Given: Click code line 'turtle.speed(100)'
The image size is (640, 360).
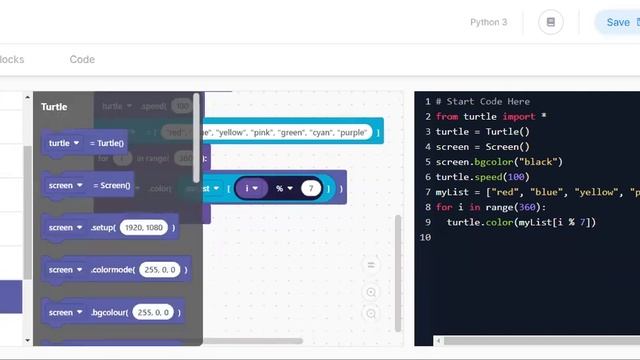Looking at the screenshot, I should (x=482, y=177).
